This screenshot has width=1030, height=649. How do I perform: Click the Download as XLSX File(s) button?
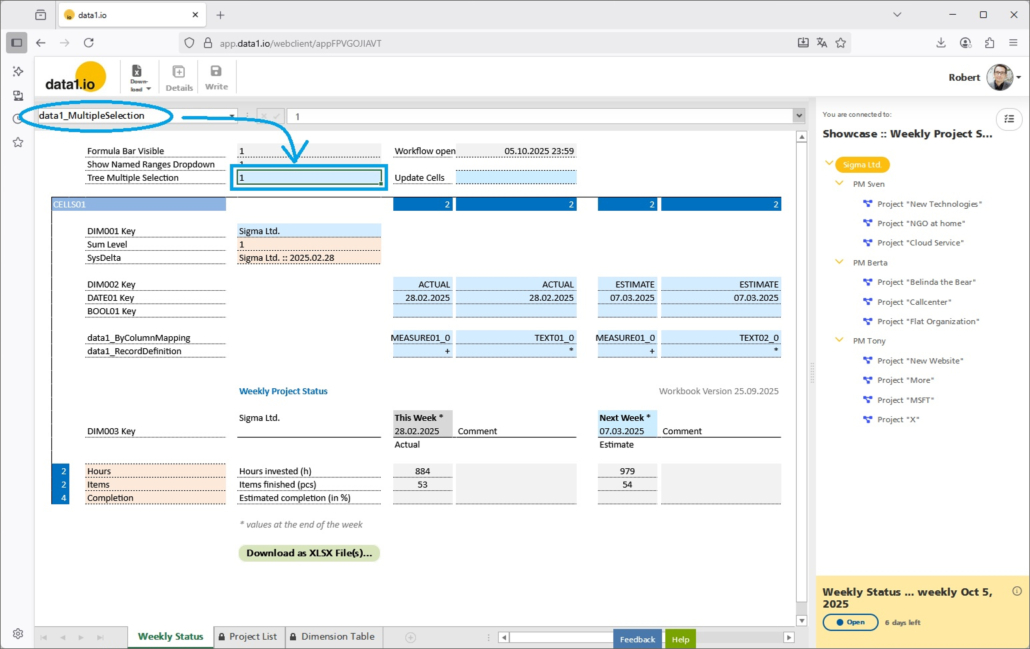pos(309,553)
